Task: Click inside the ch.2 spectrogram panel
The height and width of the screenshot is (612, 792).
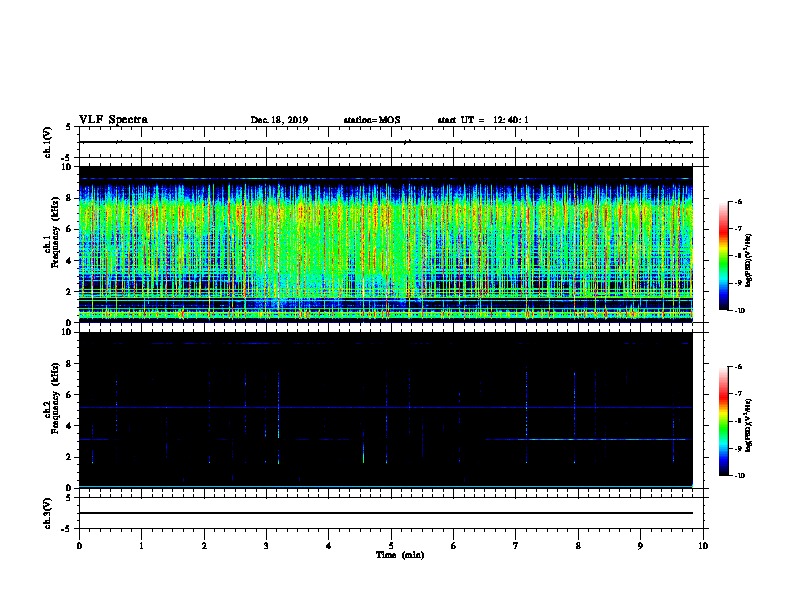Action: [386, 410]
